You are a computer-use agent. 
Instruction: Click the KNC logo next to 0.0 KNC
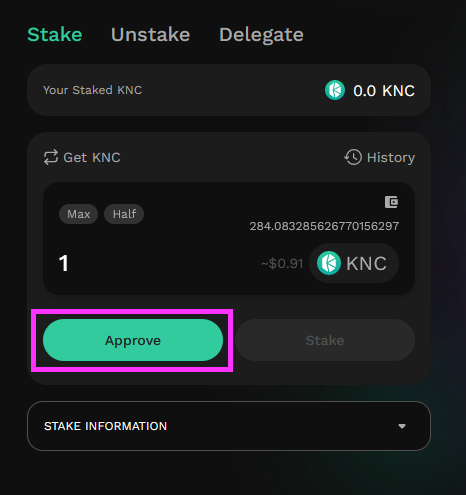pyautogui.click(x=335, y=90)
